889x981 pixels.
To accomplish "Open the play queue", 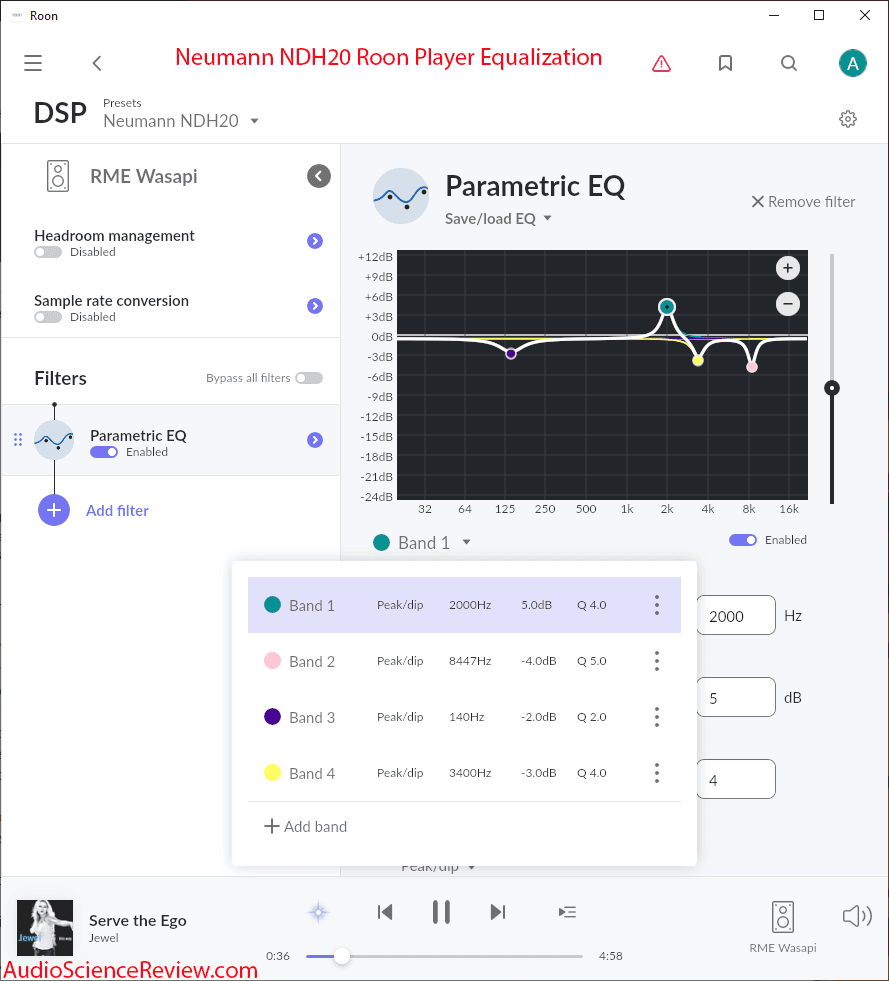I will click(567, 912).
